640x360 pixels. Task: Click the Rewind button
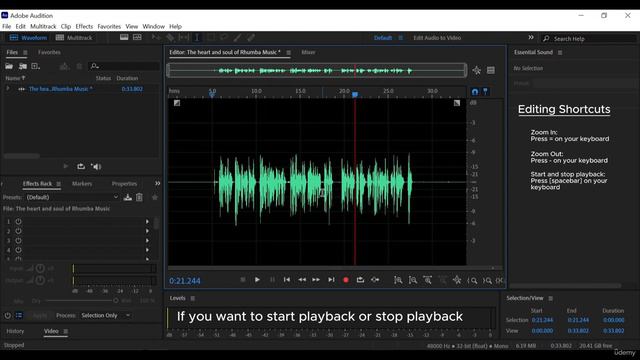302,280
